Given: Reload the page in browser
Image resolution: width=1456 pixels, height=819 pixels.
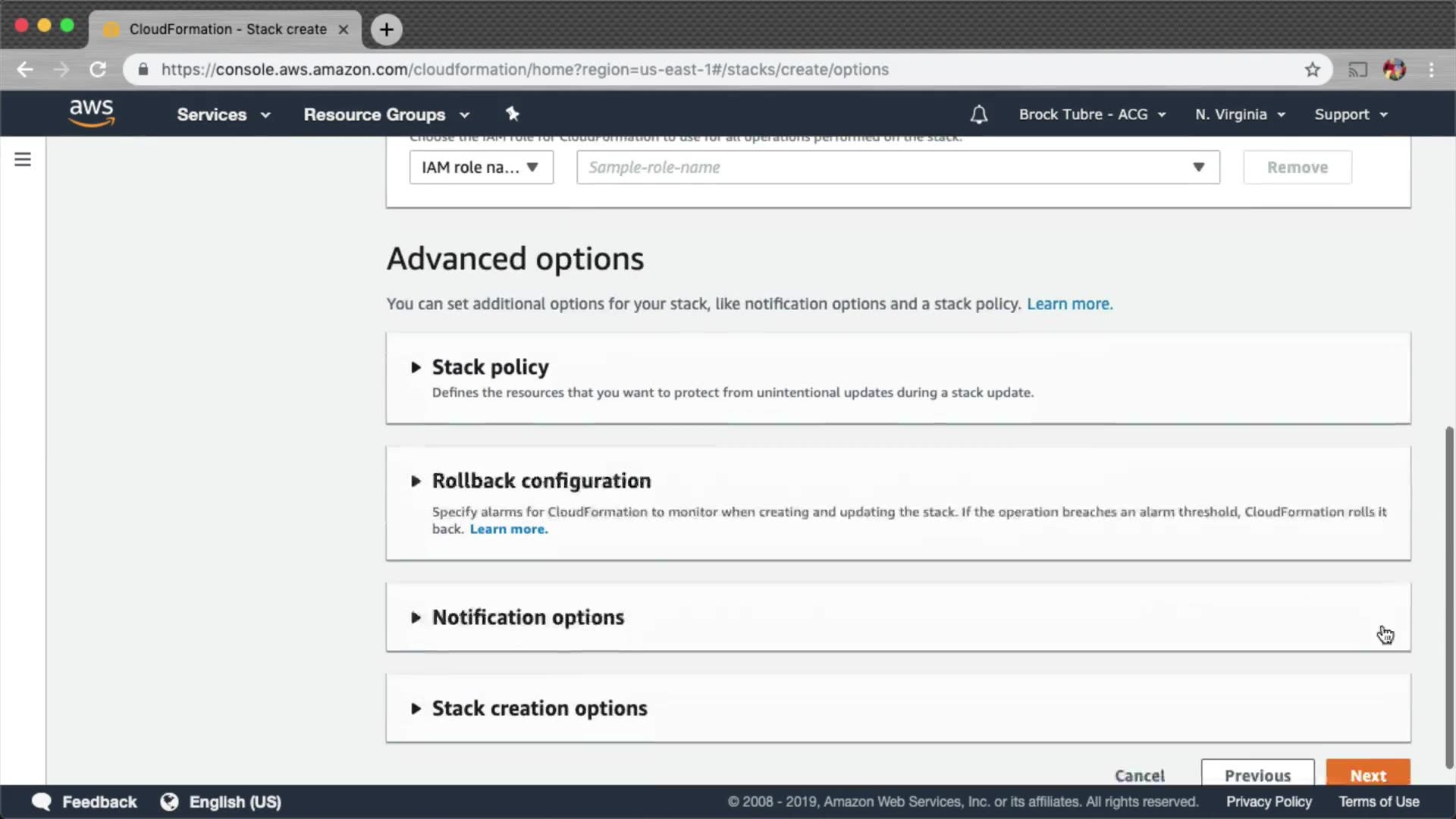Looking at the screenshot, I should click(x=98, y=70).
